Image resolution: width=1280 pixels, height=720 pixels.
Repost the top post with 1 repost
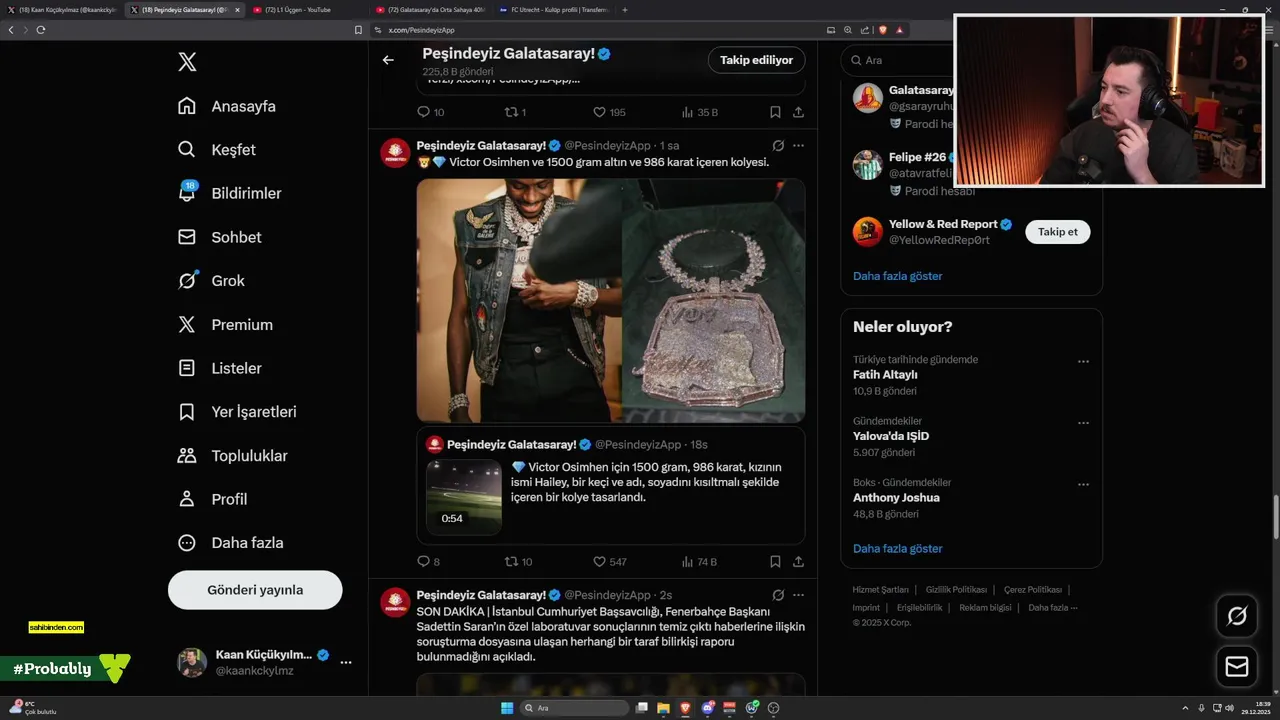click(x=515, y=112)
